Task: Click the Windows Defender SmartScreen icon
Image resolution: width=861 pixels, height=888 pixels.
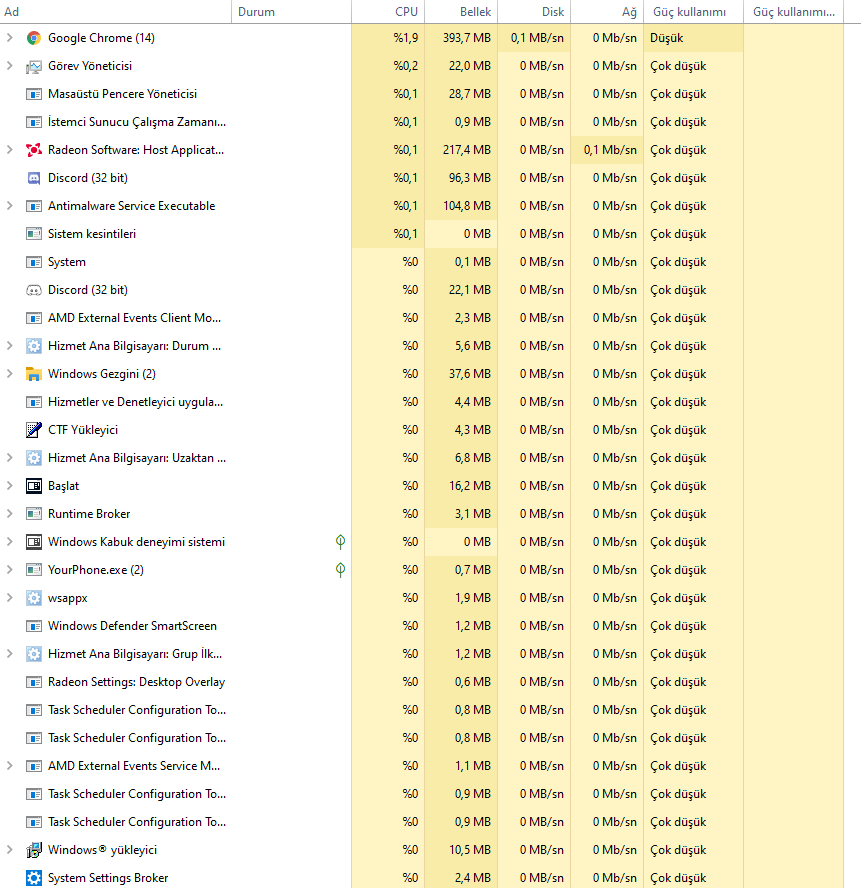Action: point(34,626)
